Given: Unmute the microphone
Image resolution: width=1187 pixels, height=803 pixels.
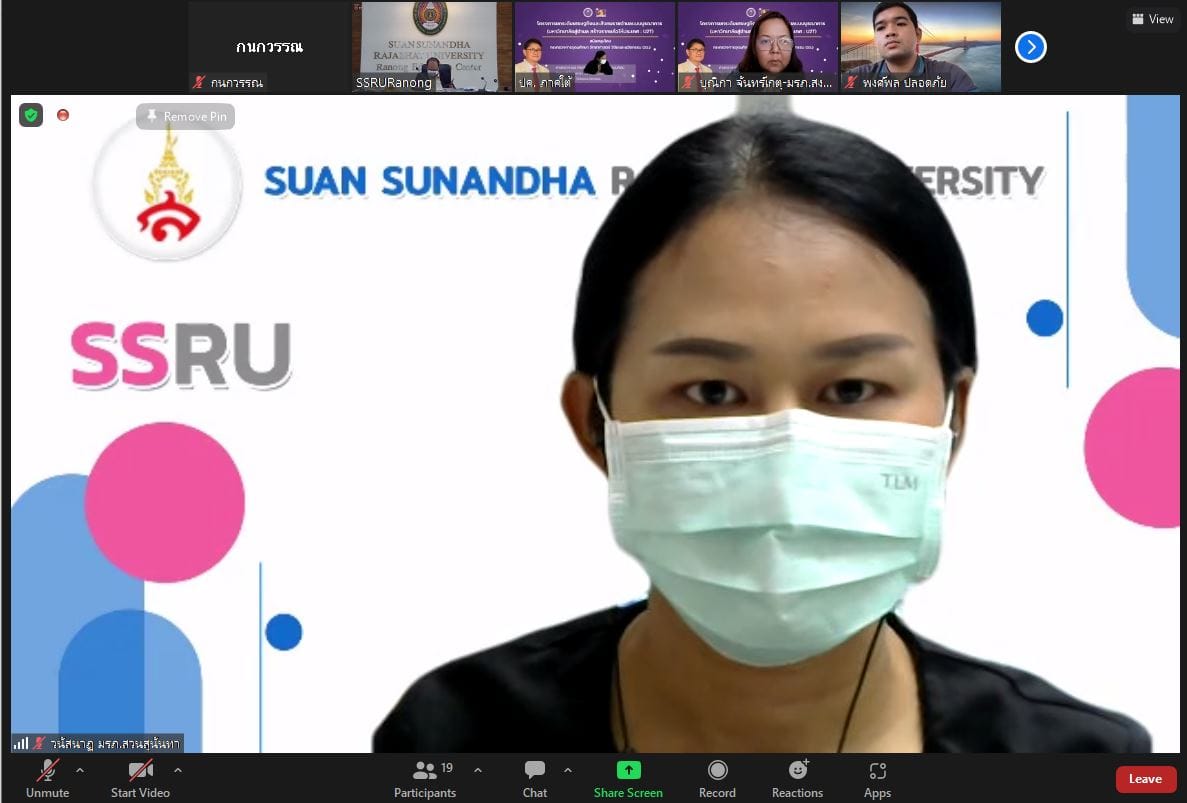Looking at the screenshot, I should pos(47,779).
